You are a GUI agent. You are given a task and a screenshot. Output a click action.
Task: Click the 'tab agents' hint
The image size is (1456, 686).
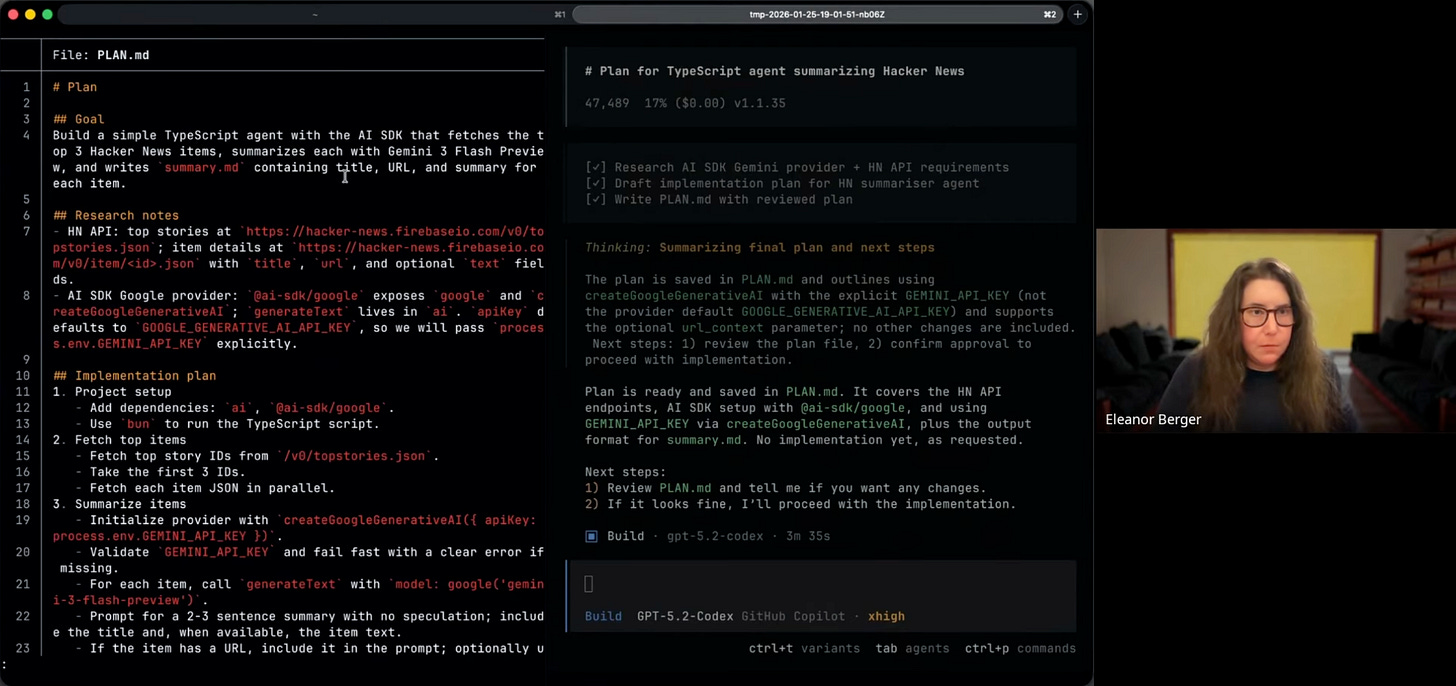coord(912,648)
